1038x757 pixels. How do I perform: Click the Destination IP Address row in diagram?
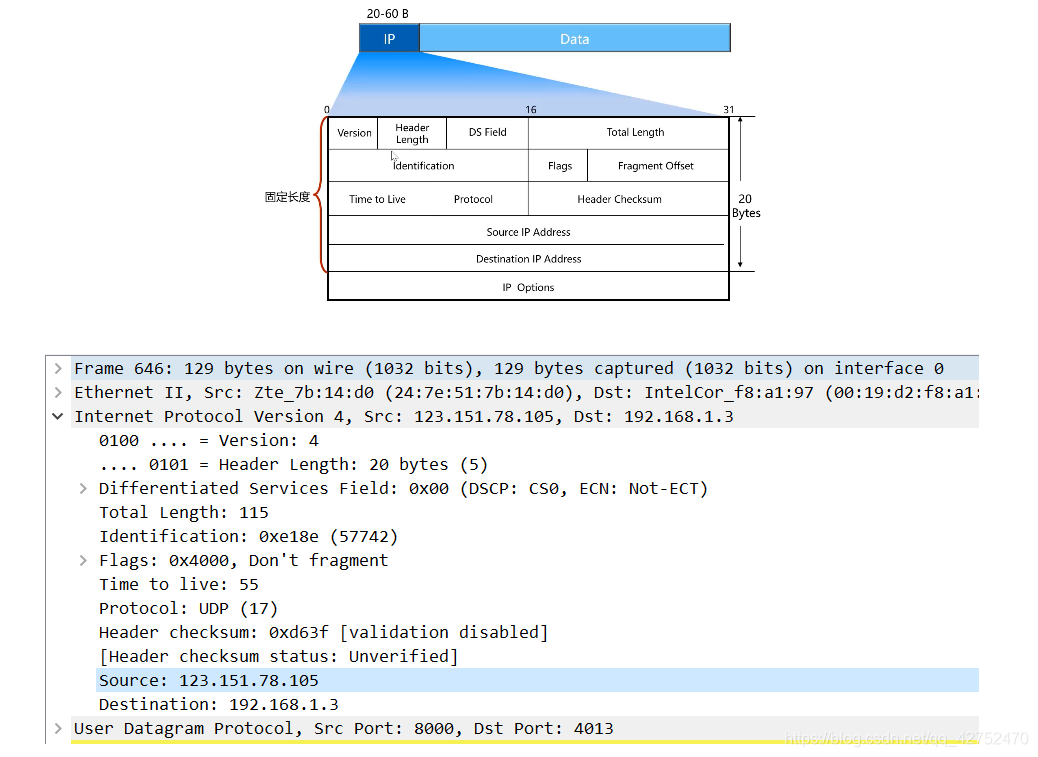528,259
